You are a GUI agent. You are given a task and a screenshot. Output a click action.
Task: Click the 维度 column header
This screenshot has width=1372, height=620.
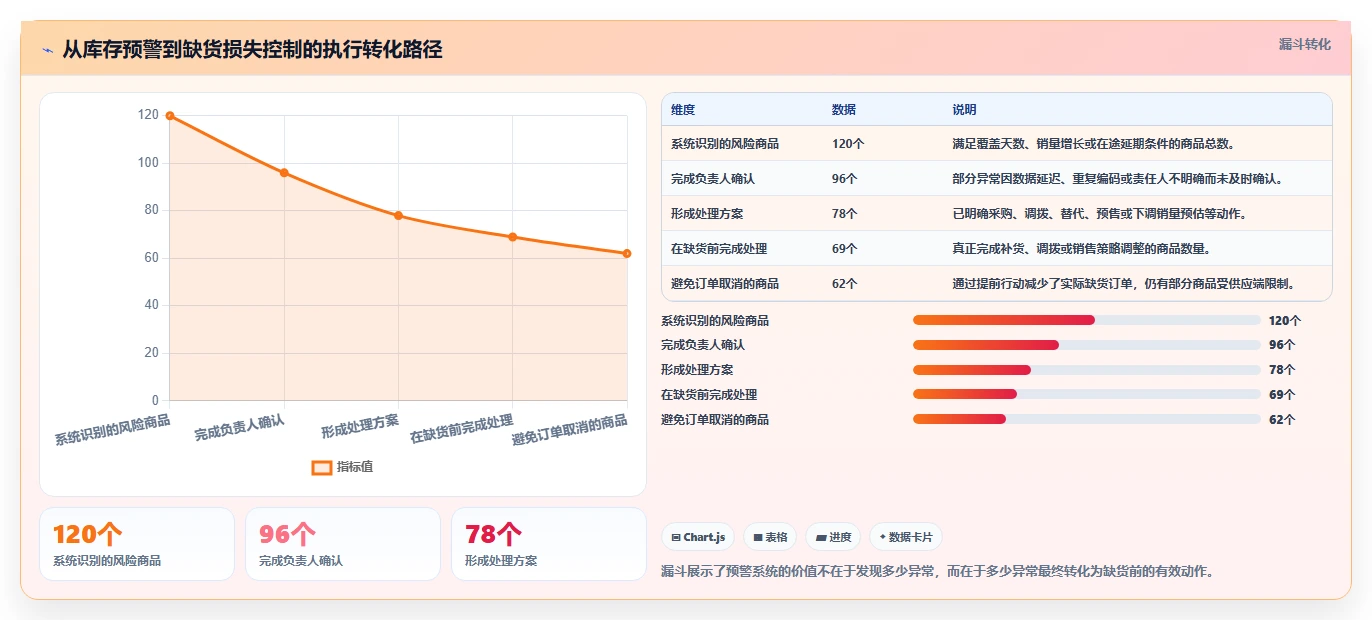click(683, 110)
